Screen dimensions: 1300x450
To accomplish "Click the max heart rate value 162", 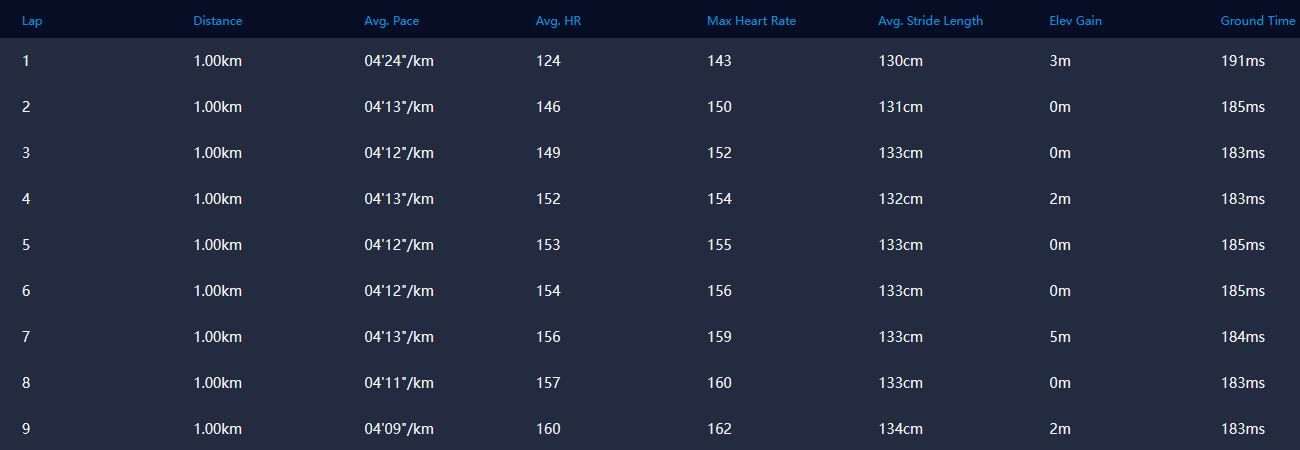I will pyautogui.click(x=719, y=429).
